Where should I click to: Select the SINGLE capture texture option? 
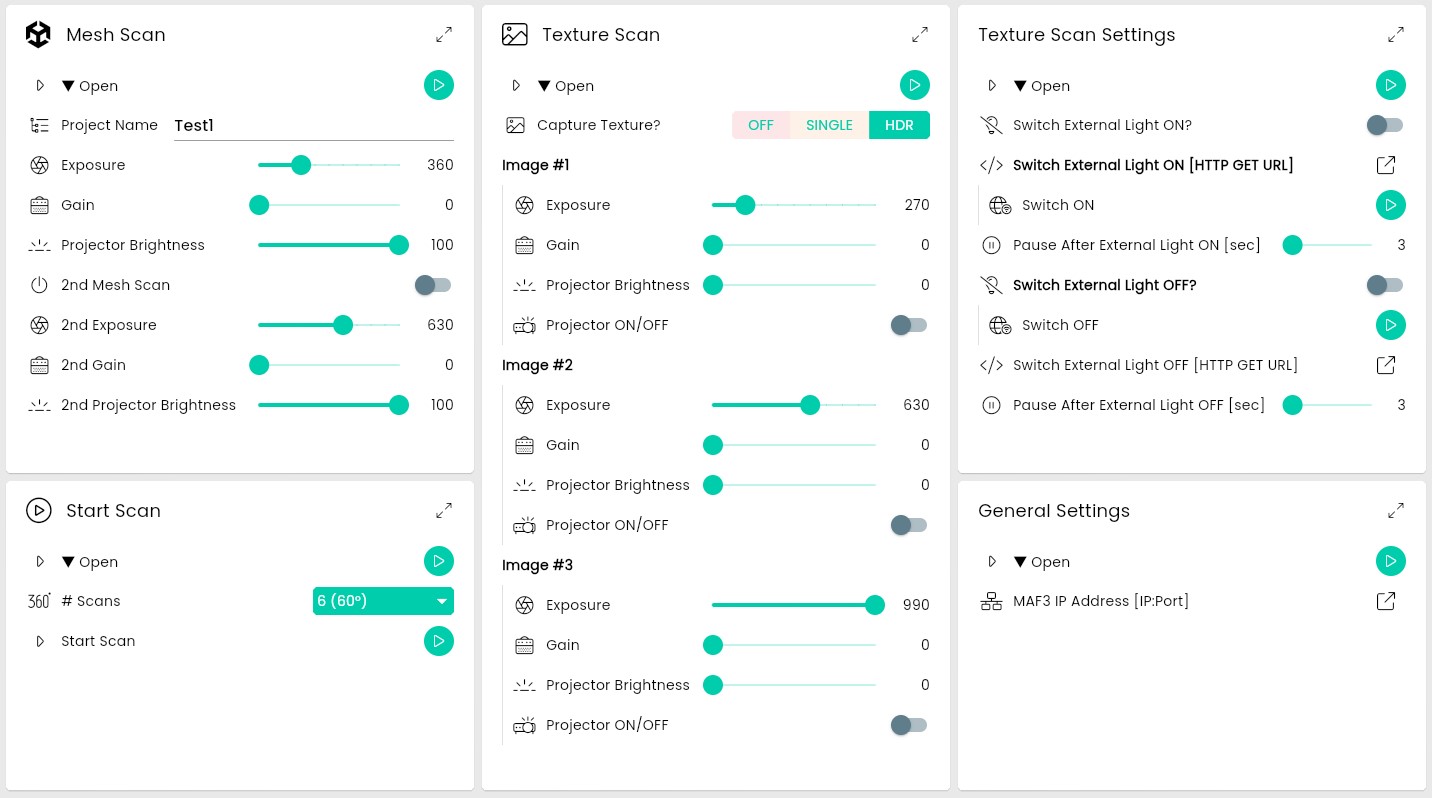tap(829, 125)
